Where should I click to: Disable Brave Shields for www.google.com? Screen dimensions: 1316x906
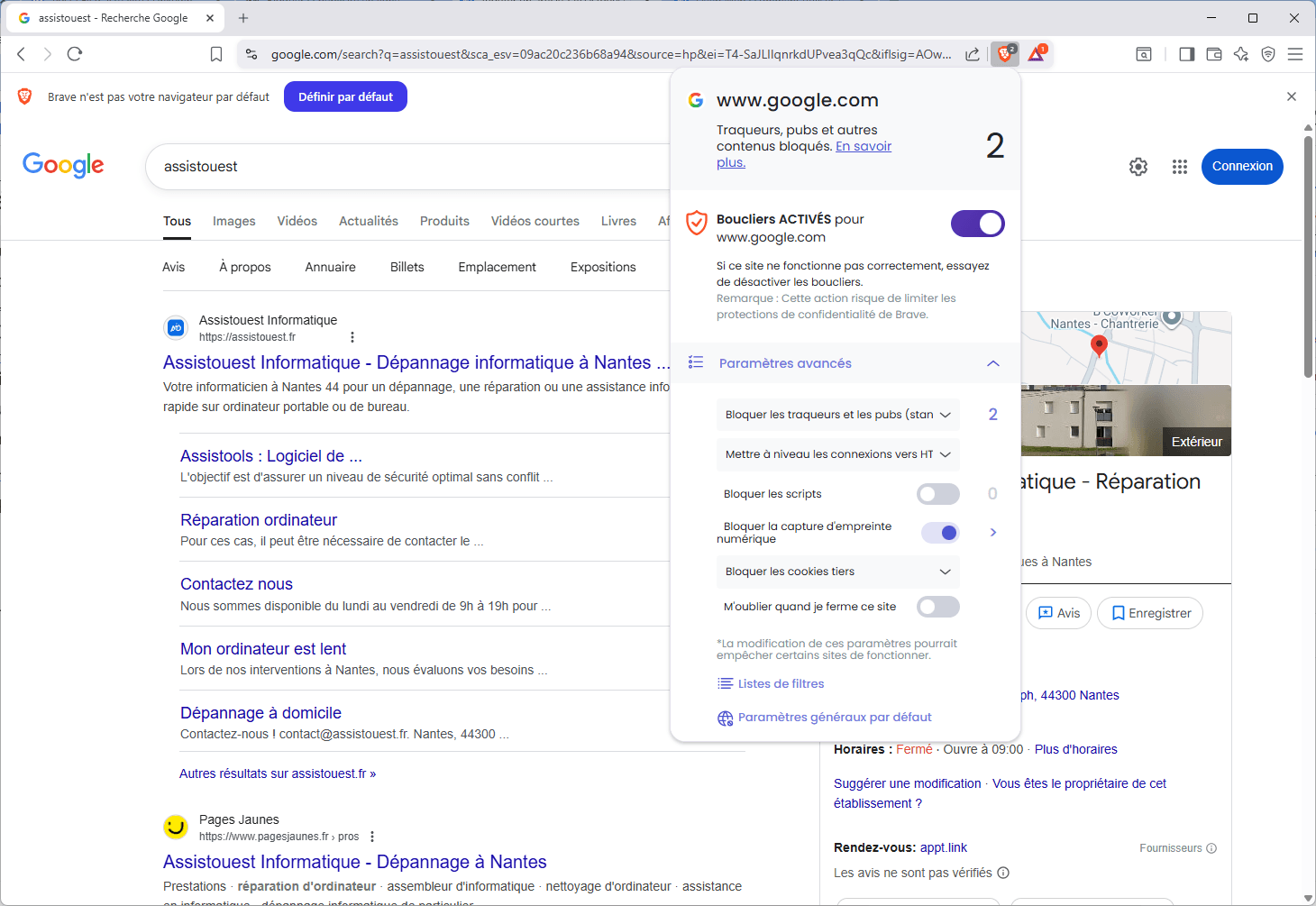point(978,224)
